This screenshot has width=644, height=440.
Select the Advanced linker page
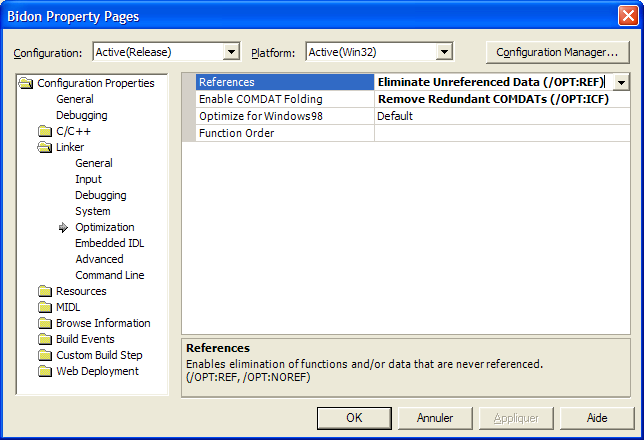99,260
